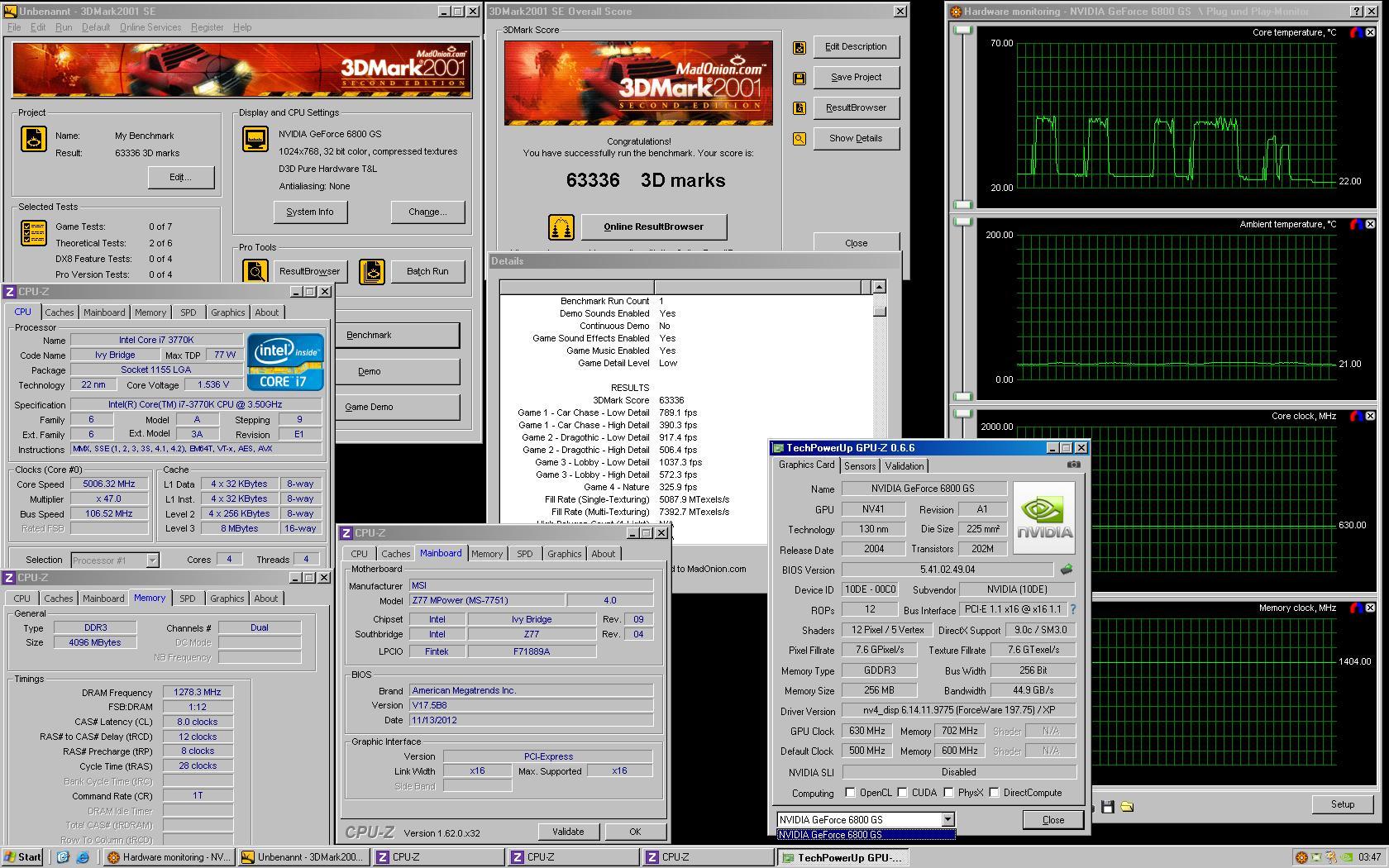Open the File menu in 3DMark2001
The height and width of the screenshot is (868, 1389).
14,27
